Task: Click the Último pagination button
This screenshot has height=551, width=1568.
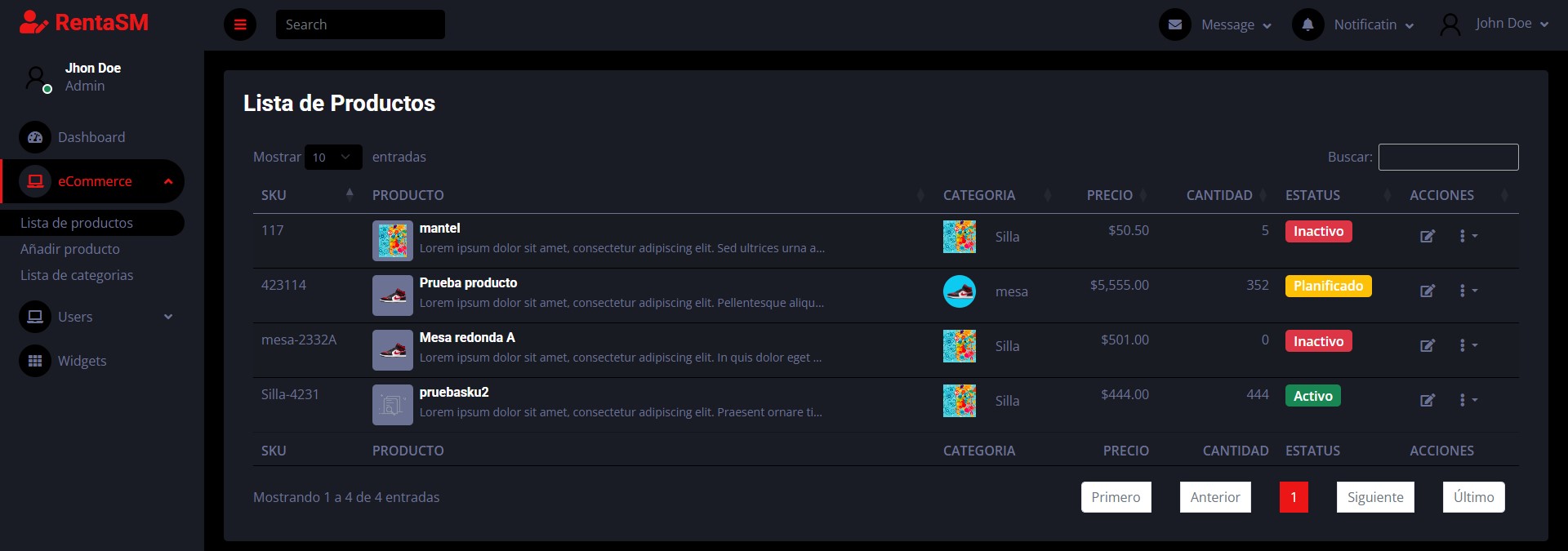Action: click(1474, 497)
